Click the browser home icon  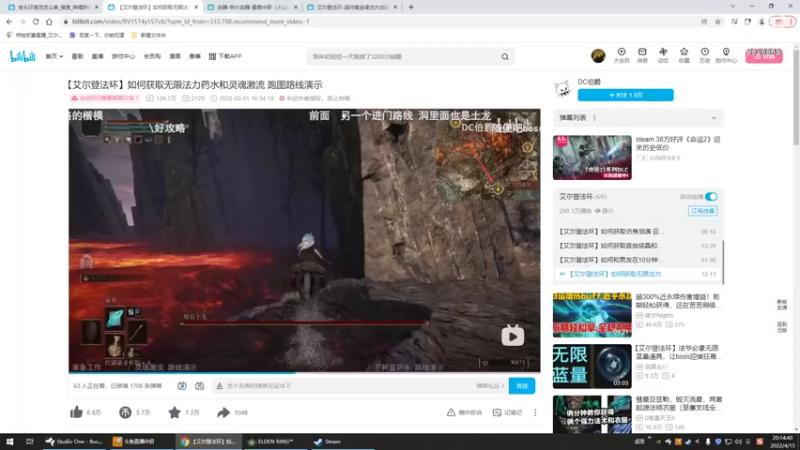[49, 22]
